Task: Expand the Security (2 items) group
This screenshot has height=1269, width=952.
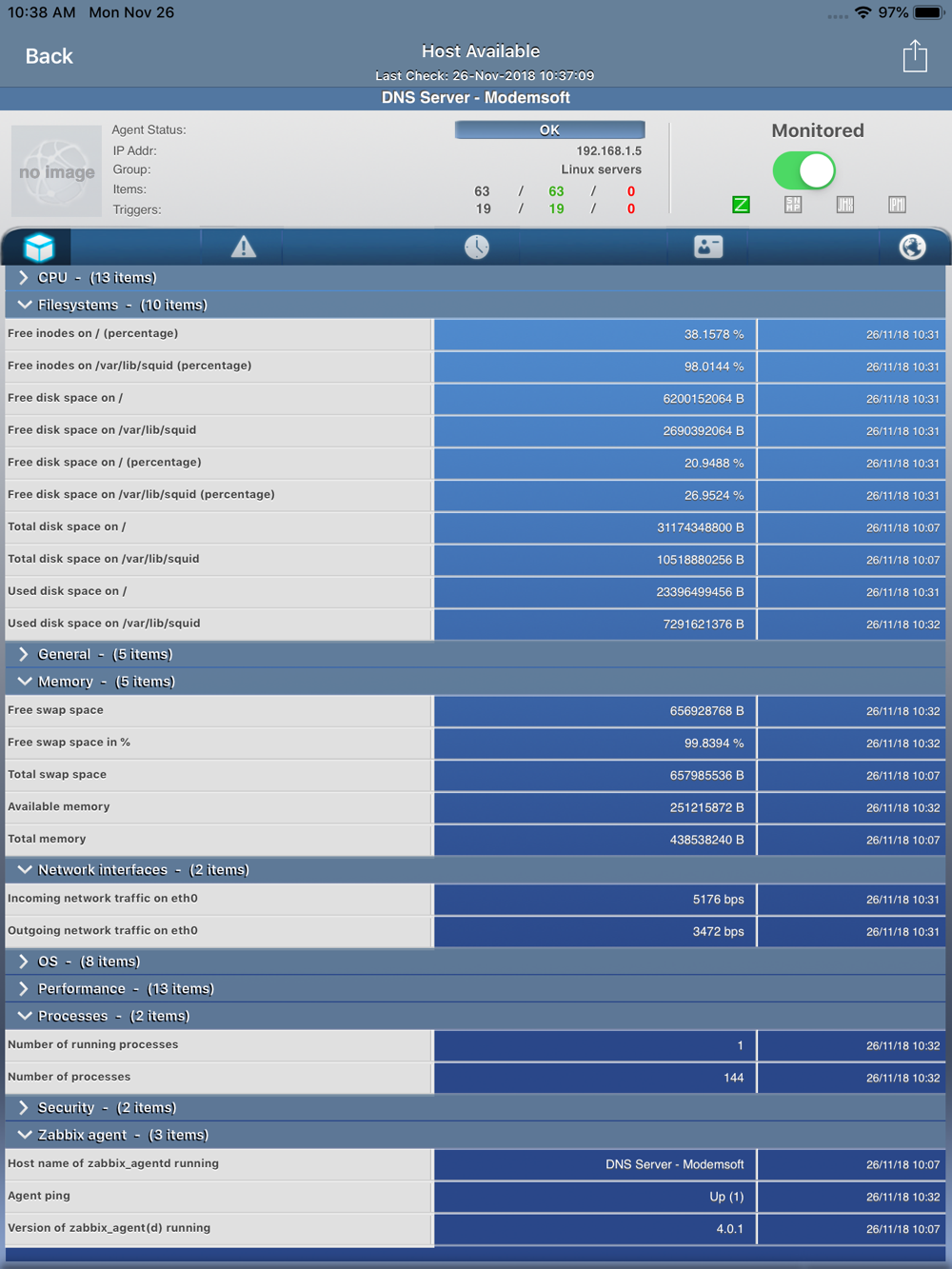Action: pyautogui.click(x=476, y=1108)
